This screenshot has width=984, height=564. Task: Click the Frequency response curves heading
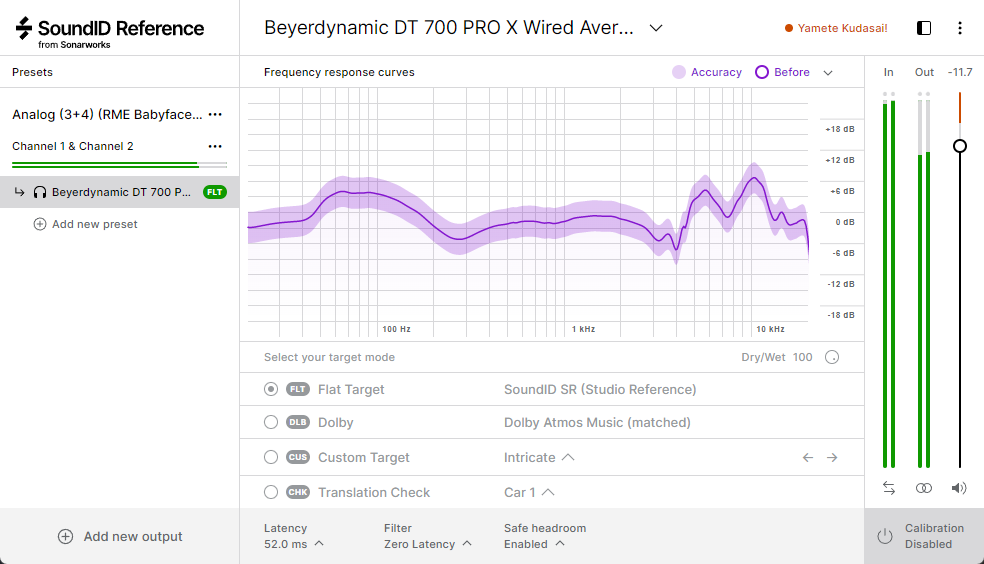pyautogui.click(x=339, y=72)
